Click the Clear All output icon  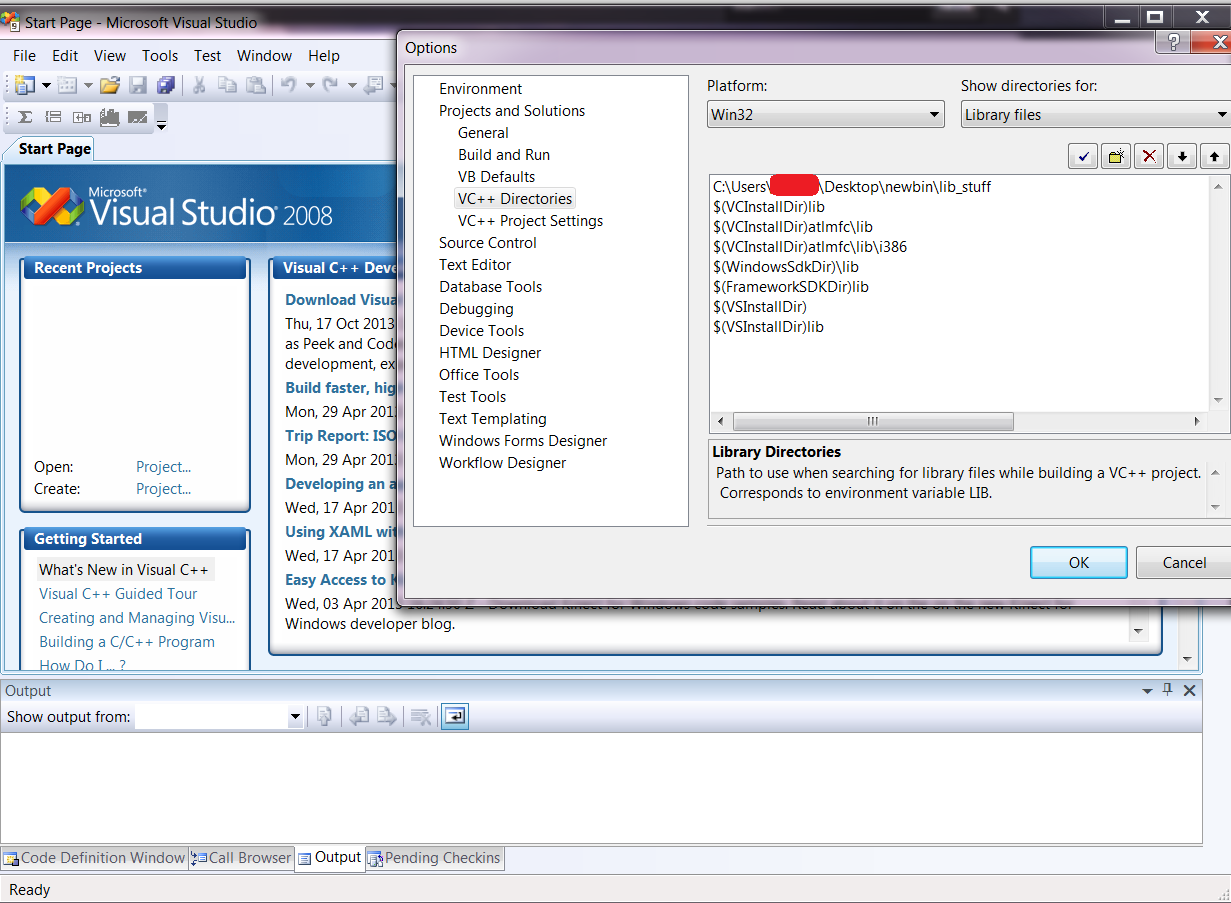[421, 716]
